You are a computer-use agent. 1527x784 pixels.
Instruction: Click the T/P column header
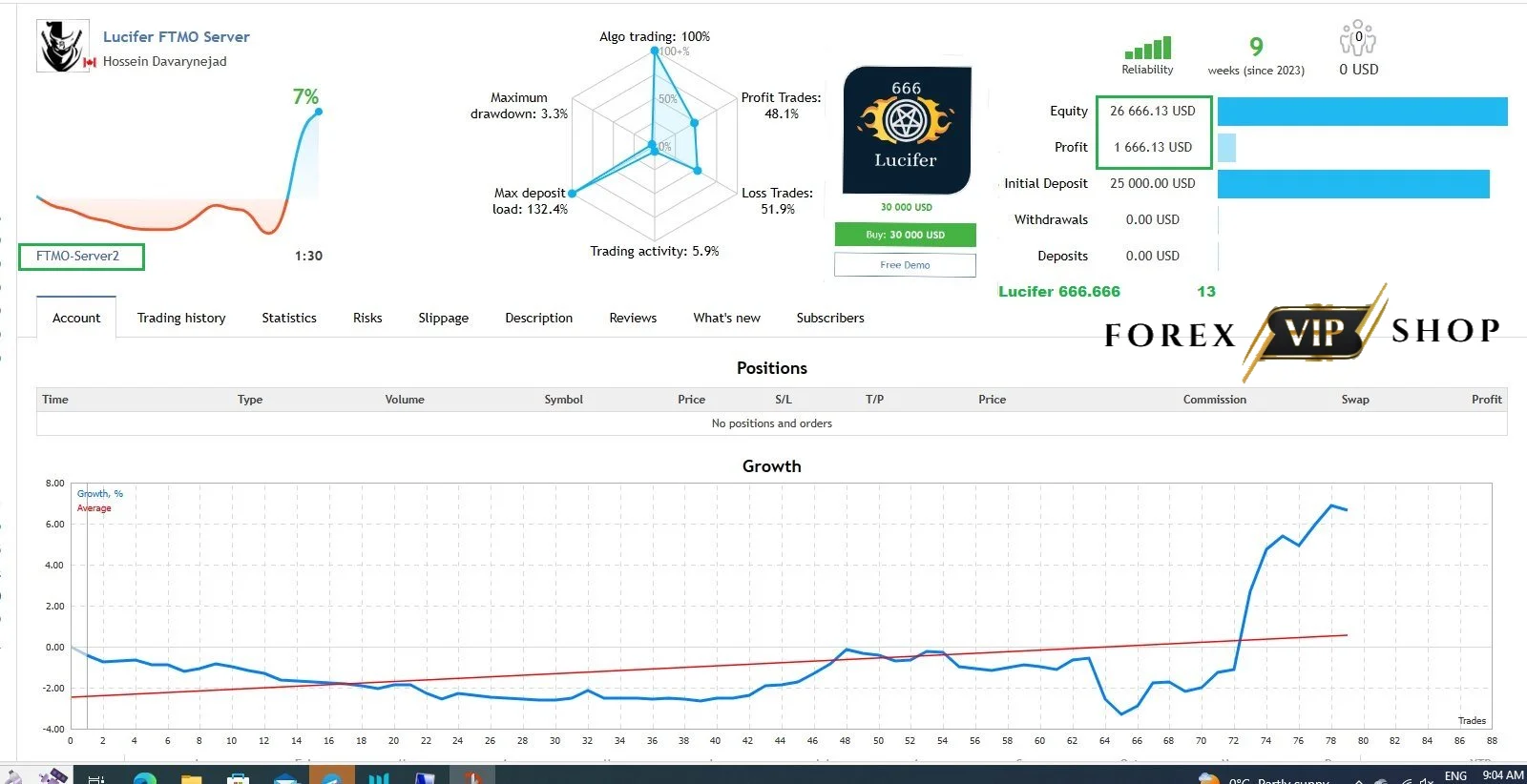(x=874, y=400)
